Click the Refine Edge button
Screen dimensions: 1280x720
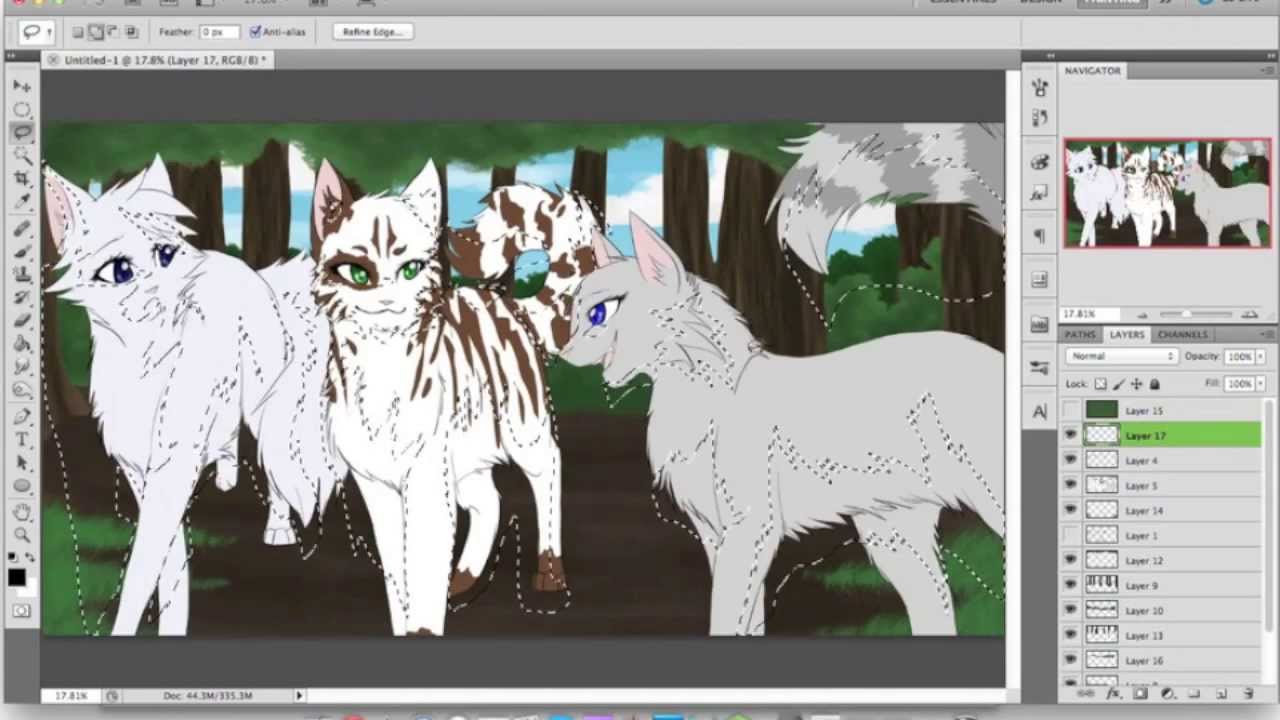pyautogui.click(x=371, y=32)
